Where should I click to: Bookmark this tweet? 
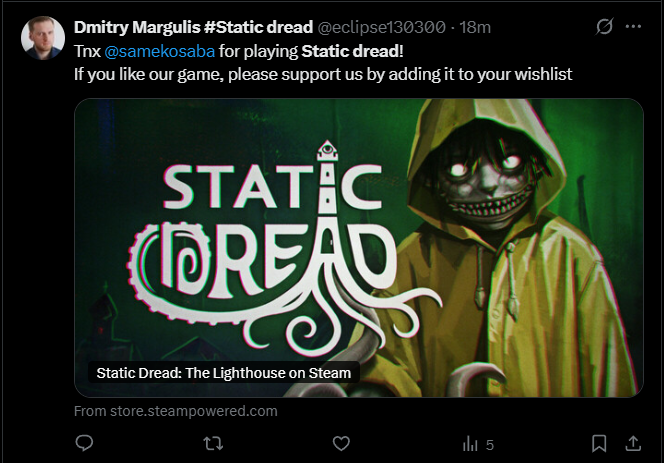point(599,444)
